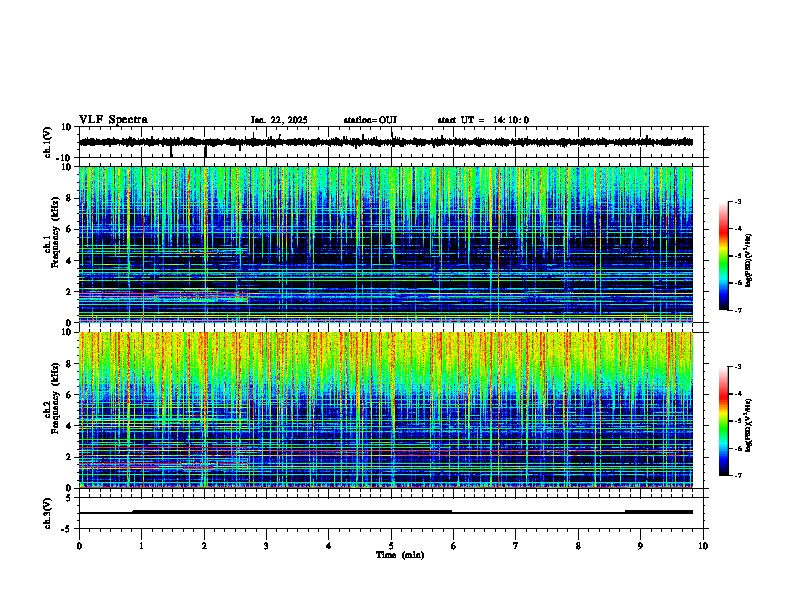Click the lower color bar log(PSD) label
This screenshot has height=612, width=792.
748,425
